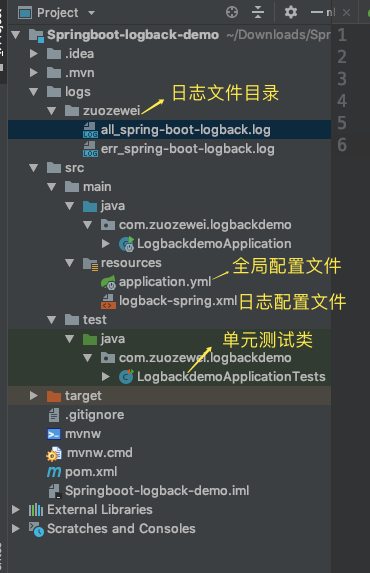Expand the target folder arrow

point(34,396)
